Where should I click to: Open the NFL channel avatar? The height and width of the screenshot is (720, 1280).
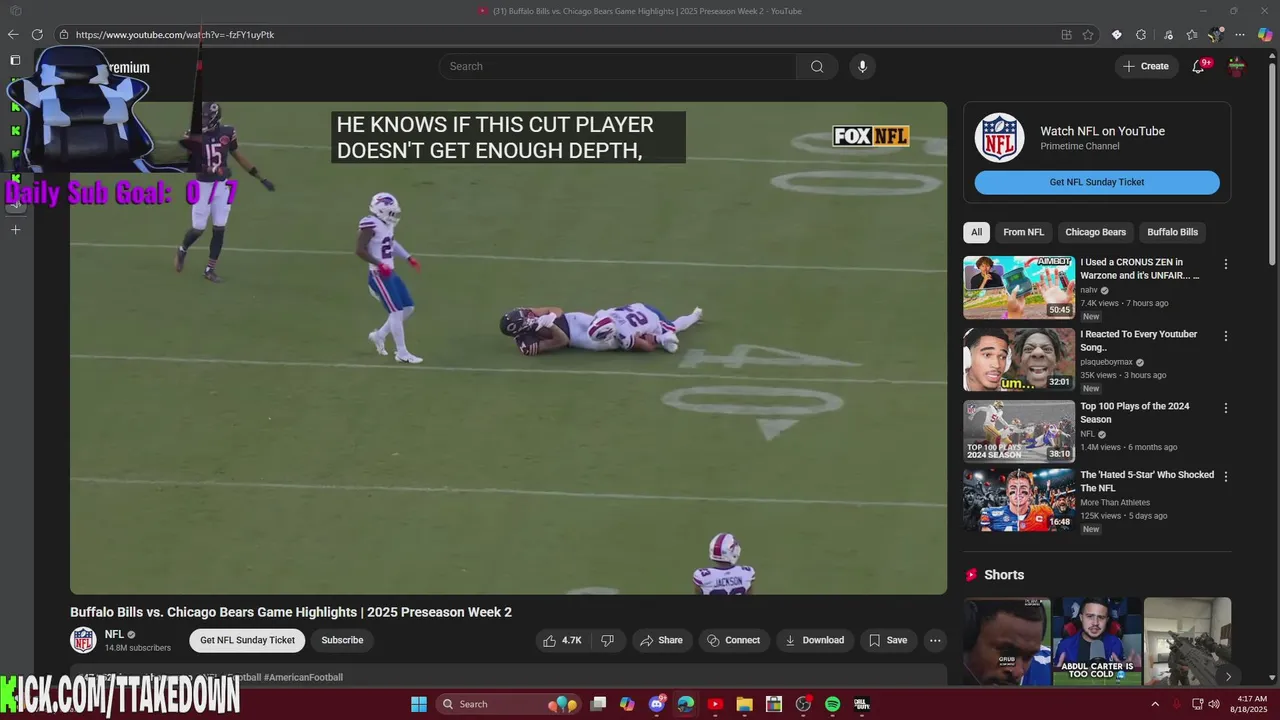click(83, 640)
